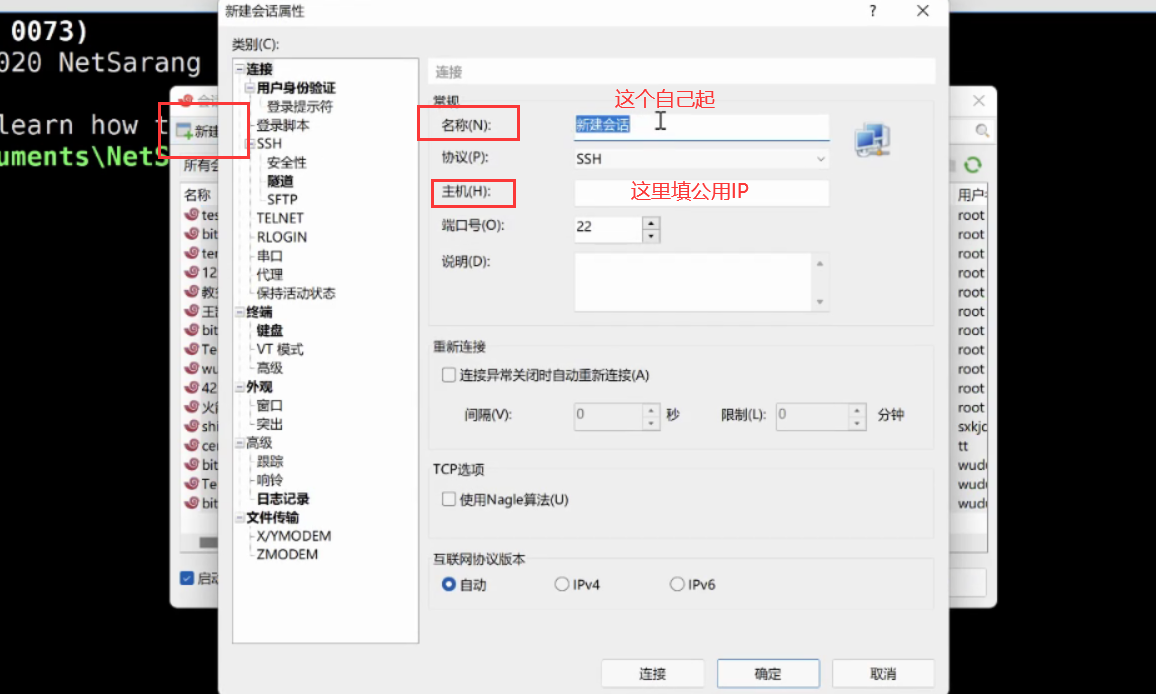Viewport: 1156px width, 694px height.
Task: Select SFTP in the category tree
Action: pos(282,199)
